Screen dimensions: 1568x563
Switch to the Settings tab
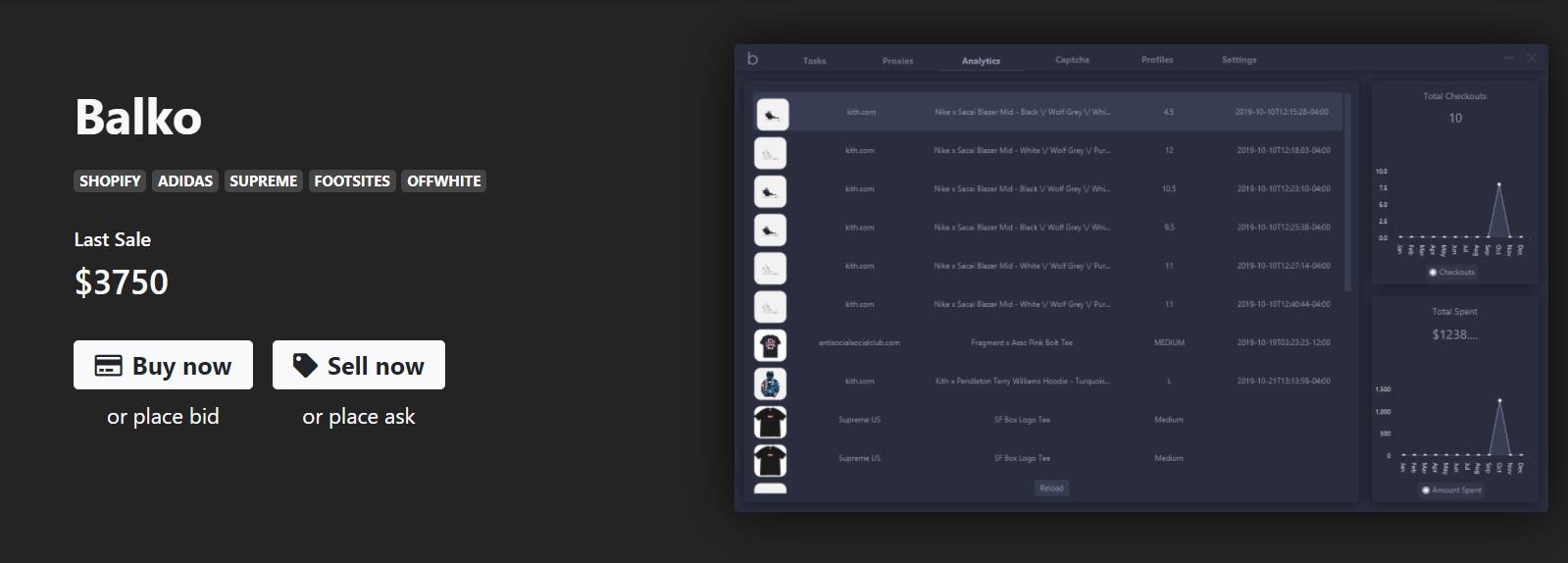pyautogui.click(x=1239, y=60)
